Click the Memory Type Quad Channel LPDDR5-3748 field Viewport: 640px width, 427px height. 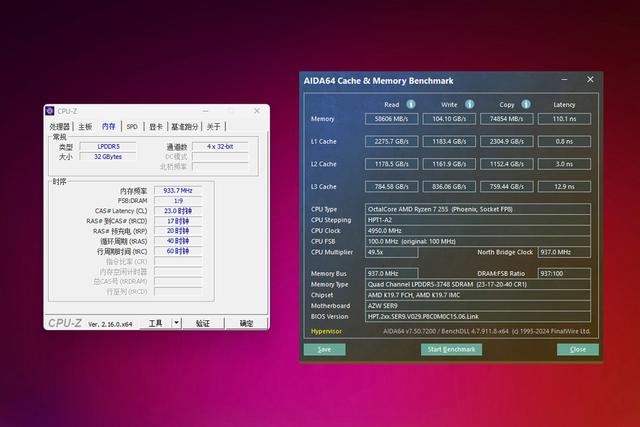tap(478, 284)
